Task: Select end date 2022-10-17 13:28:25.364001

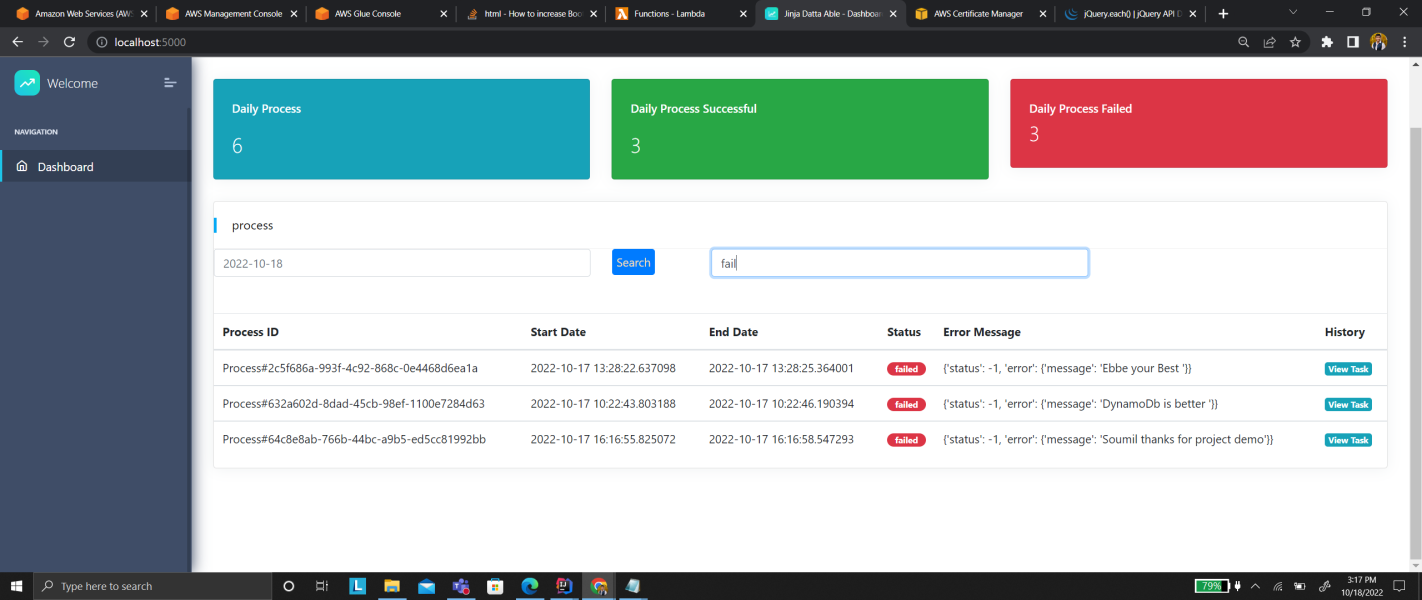Action: (781, 368)
